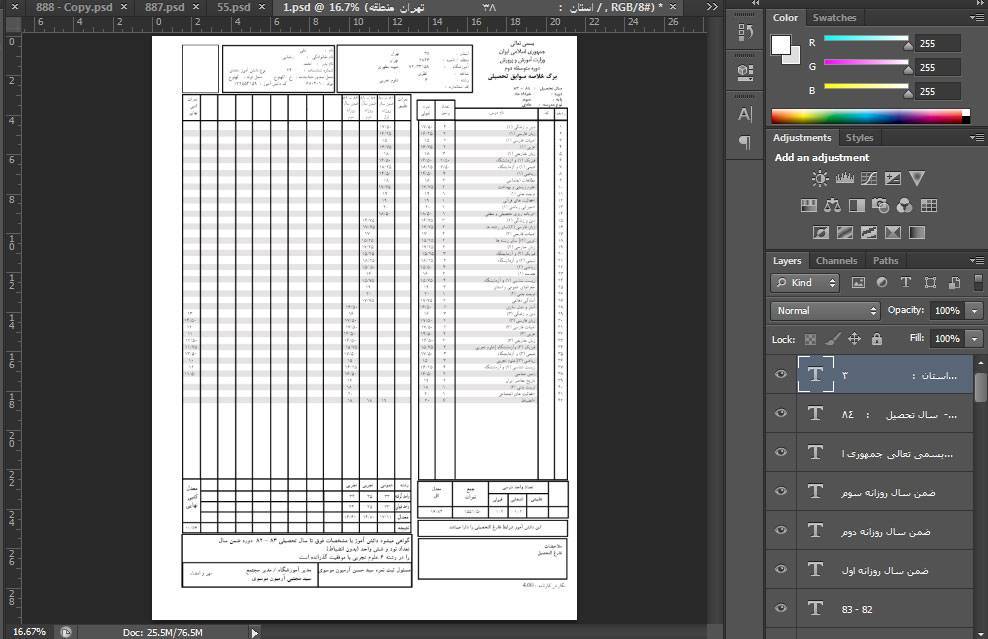Add a Gradient Map adjustment

(x=917, y=233)
